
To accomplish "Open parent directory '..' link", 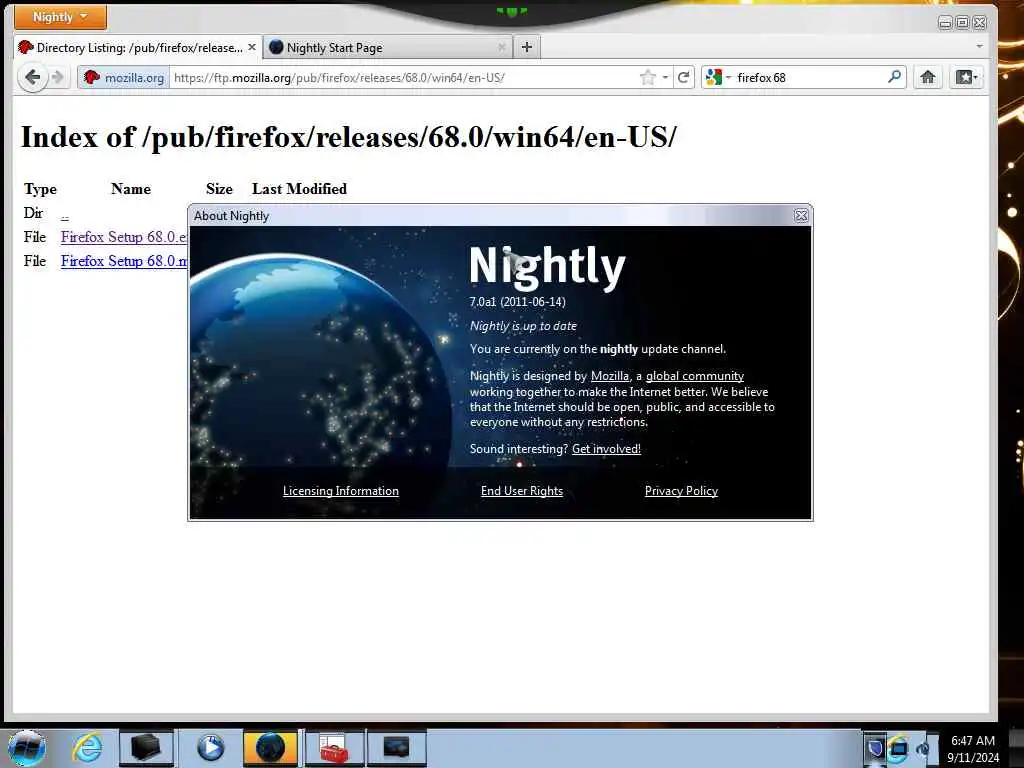I will [65, 214].
